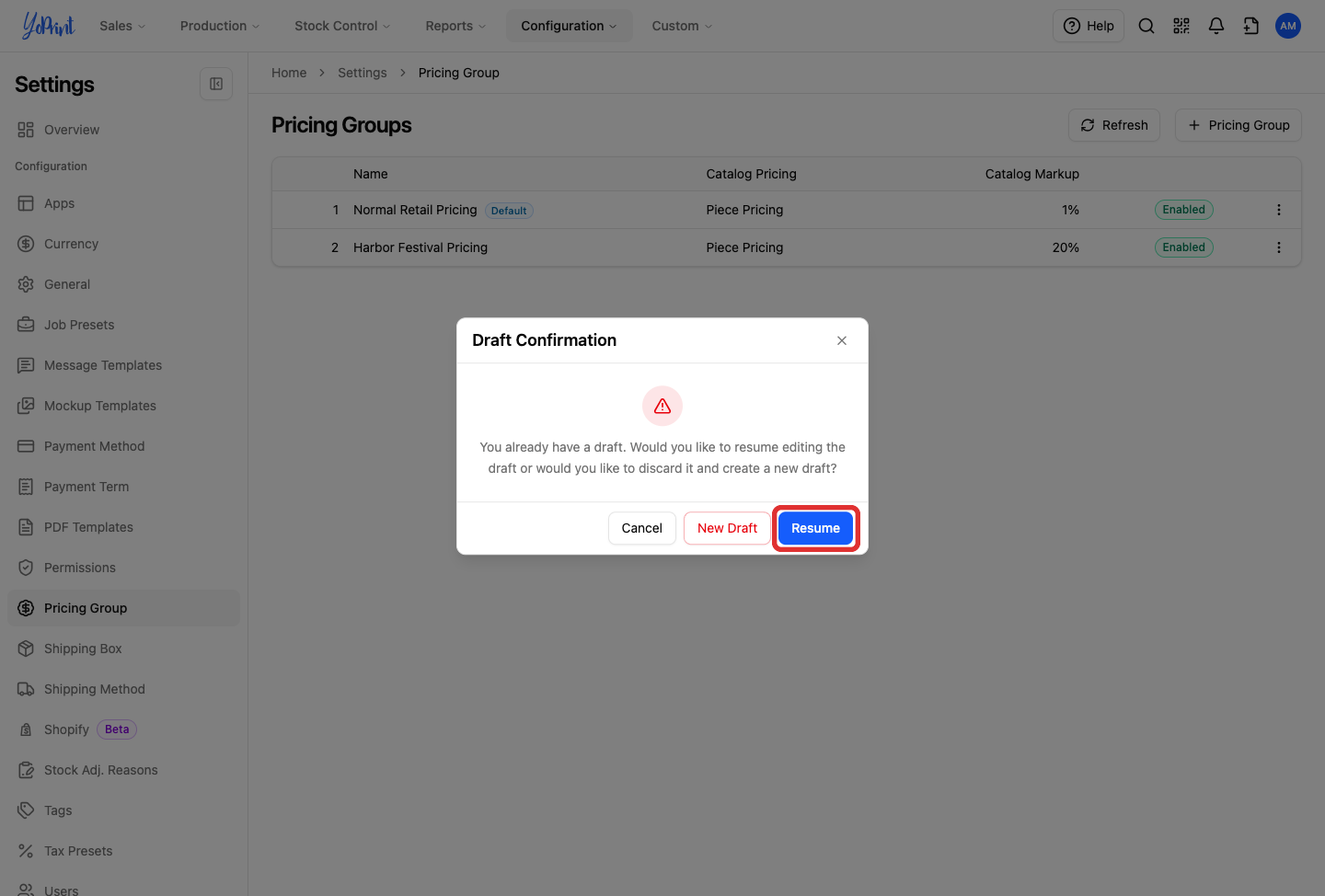Click the Resume button
Image resolution: width=1325 pixels, height=896 pixels.
point(815,528)
